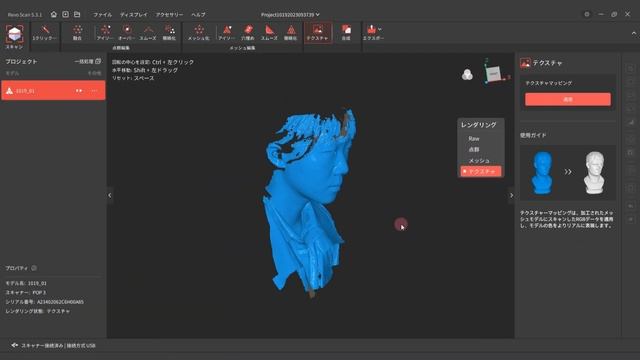
Task: Choose point cloud Overlap (オーバー) tool
Action: (127, 33)
